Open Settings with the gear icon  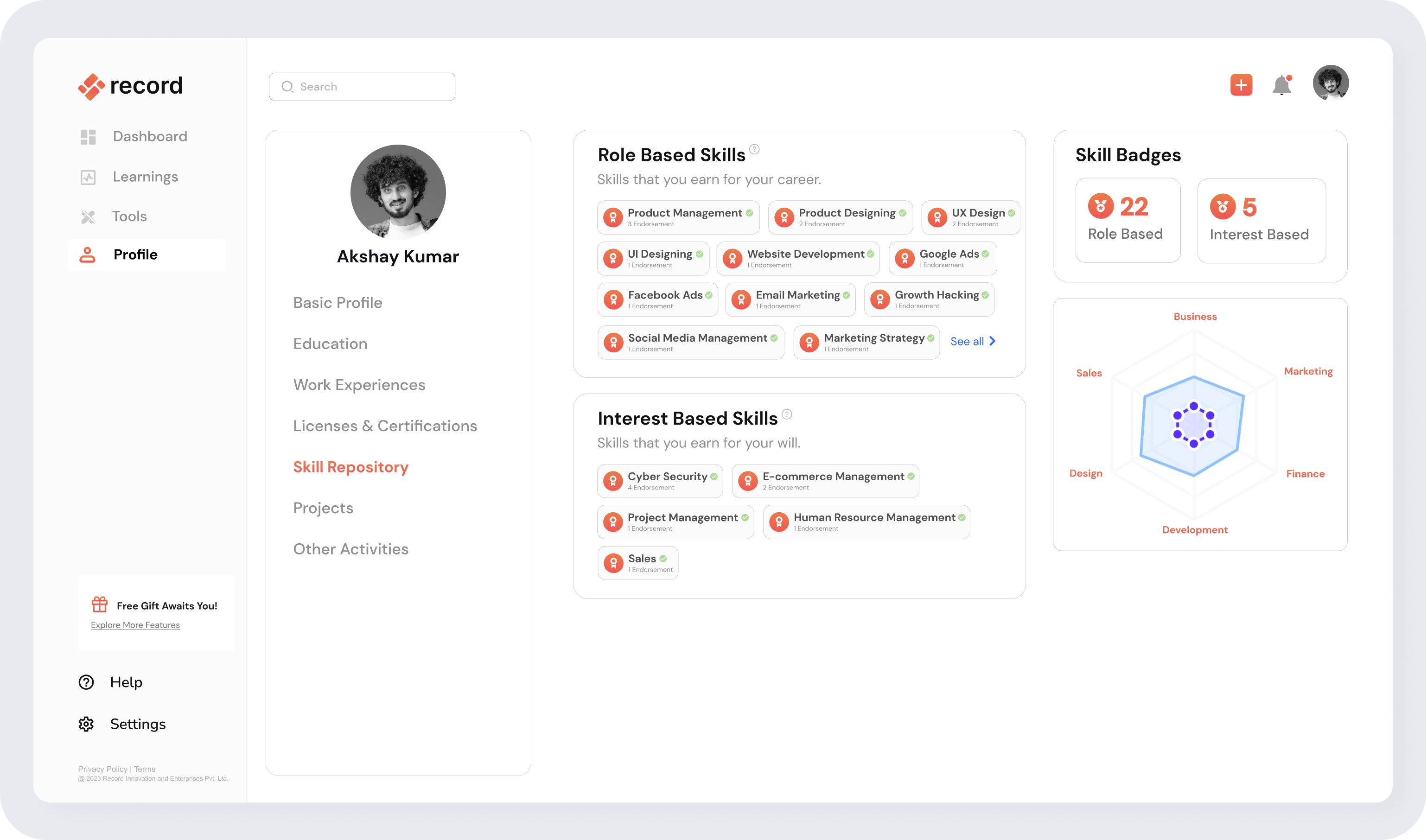coord(86,724)
